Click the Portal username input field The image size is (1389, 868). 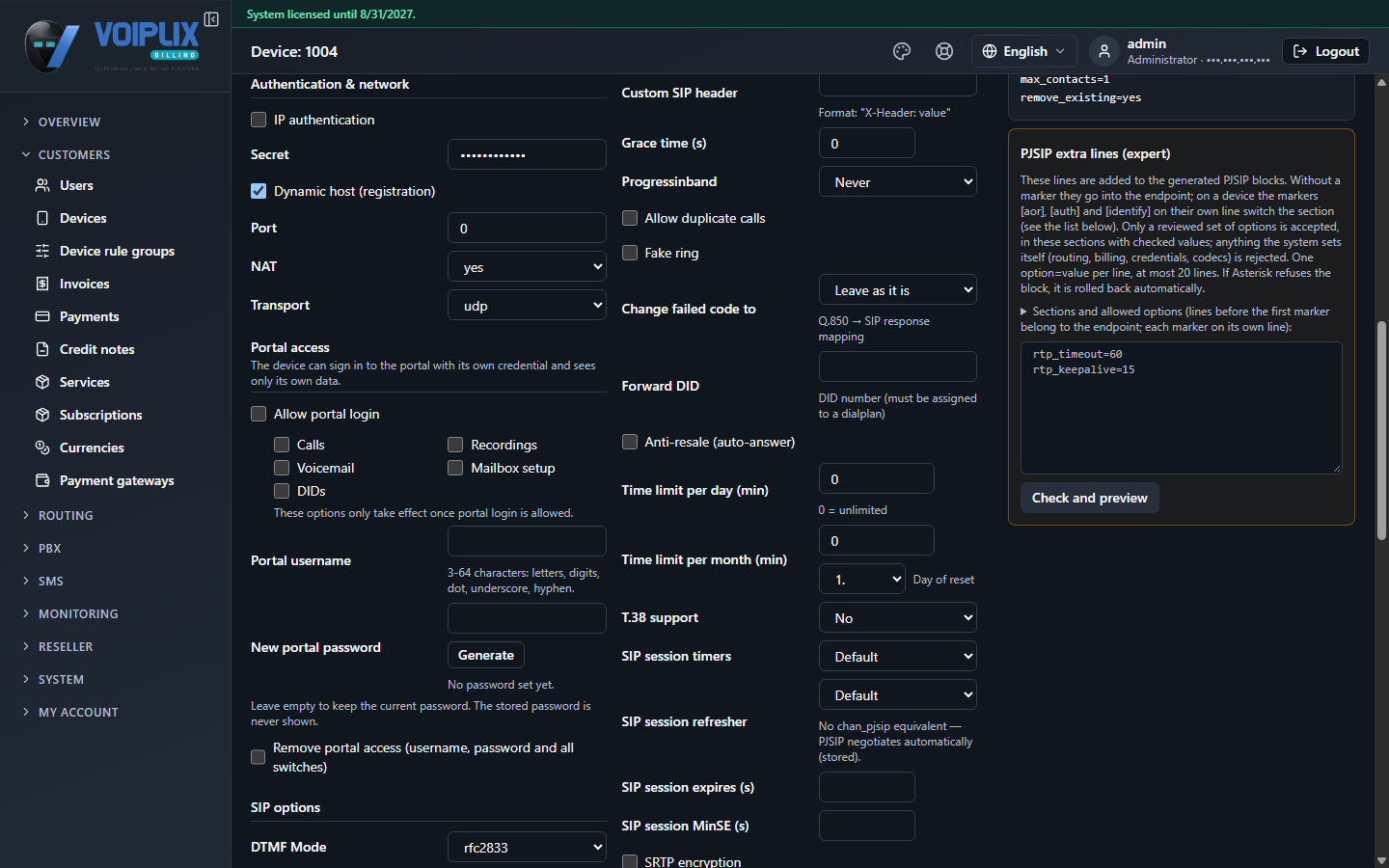(527, 541)
